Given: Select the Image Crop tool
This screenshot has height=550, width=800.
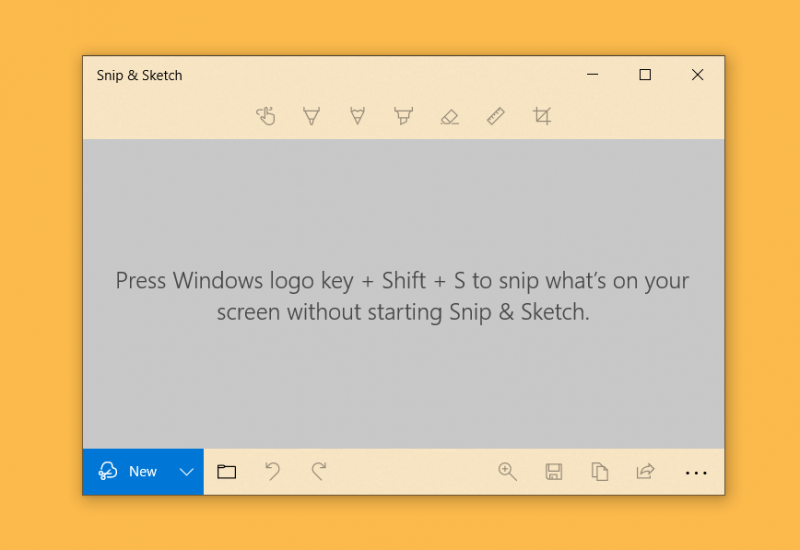Looking at the screenshot, I should pyautogui.click(x=542, y=116).
